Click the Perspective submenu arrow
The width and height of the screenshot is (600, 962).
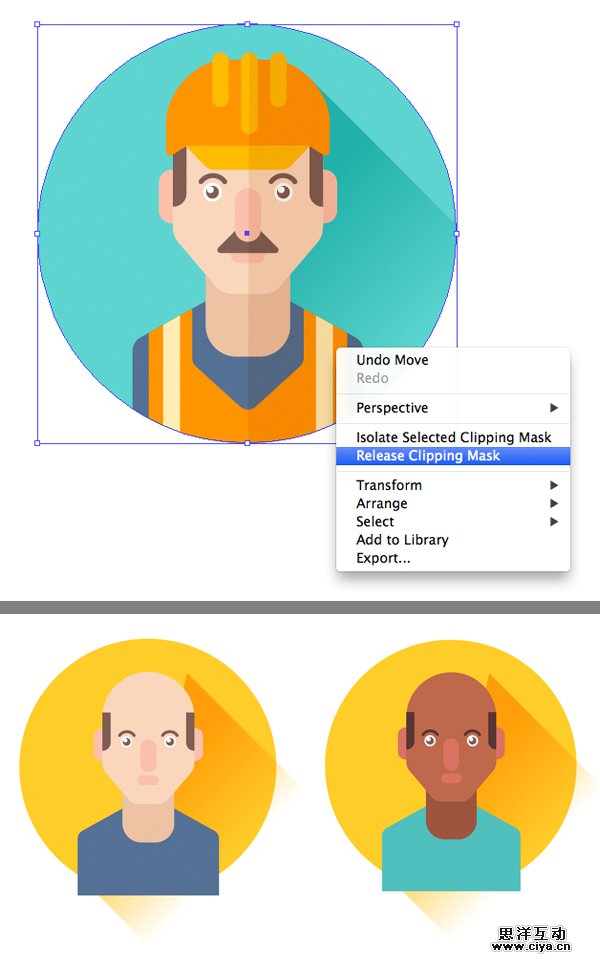pos(554,408)
